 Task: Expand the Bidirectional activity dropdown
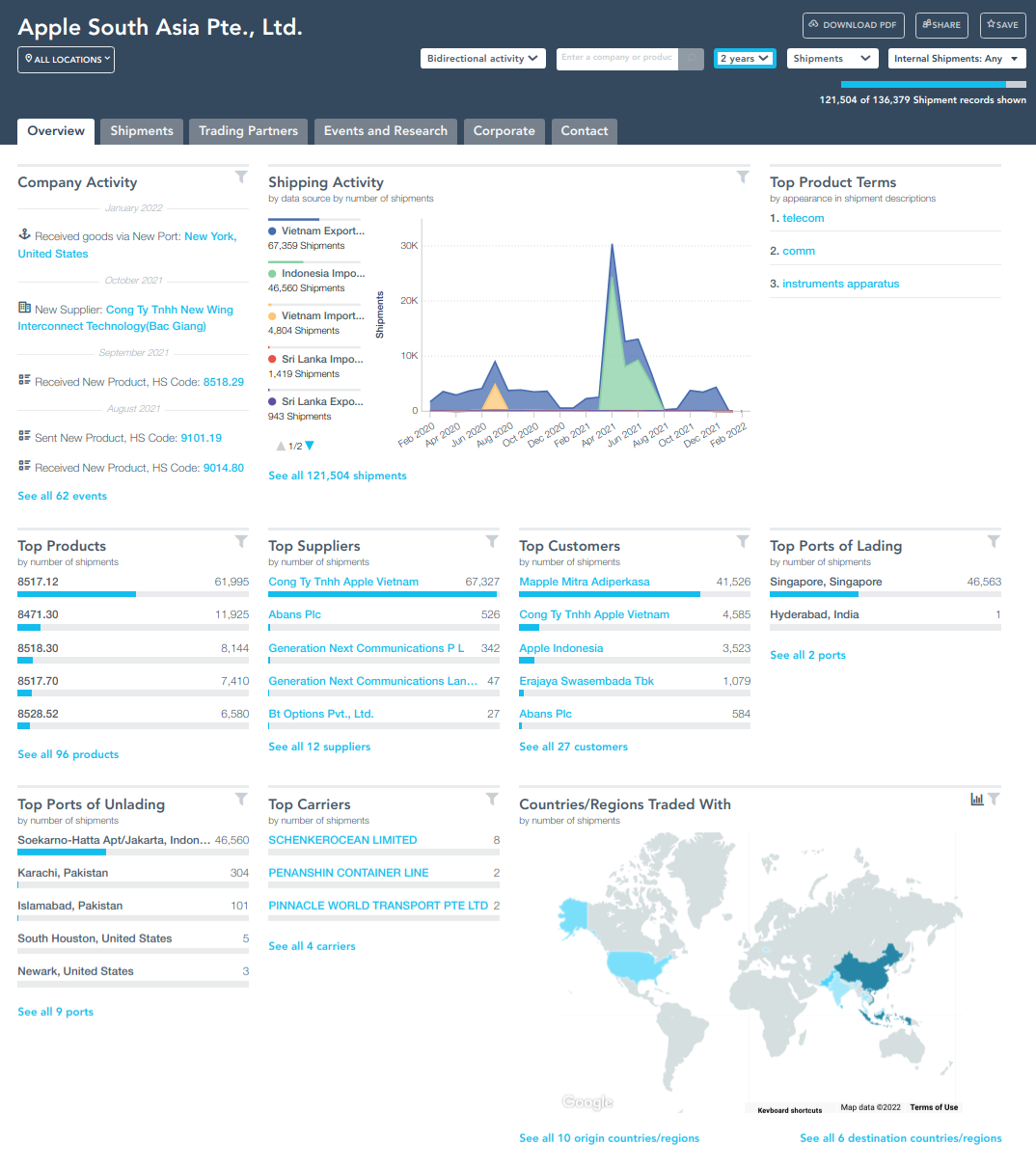click(483, 59)
